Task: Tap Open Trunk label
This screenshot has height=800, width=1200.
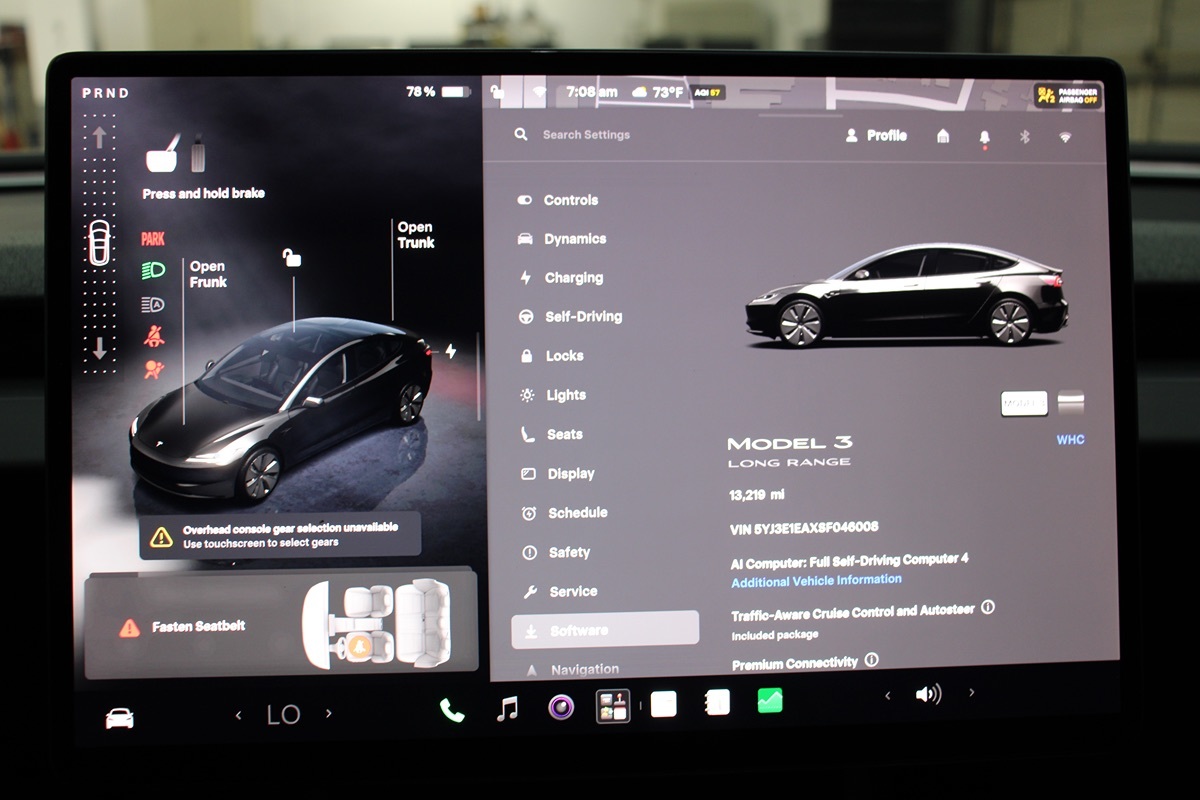Action: point(415,235)
